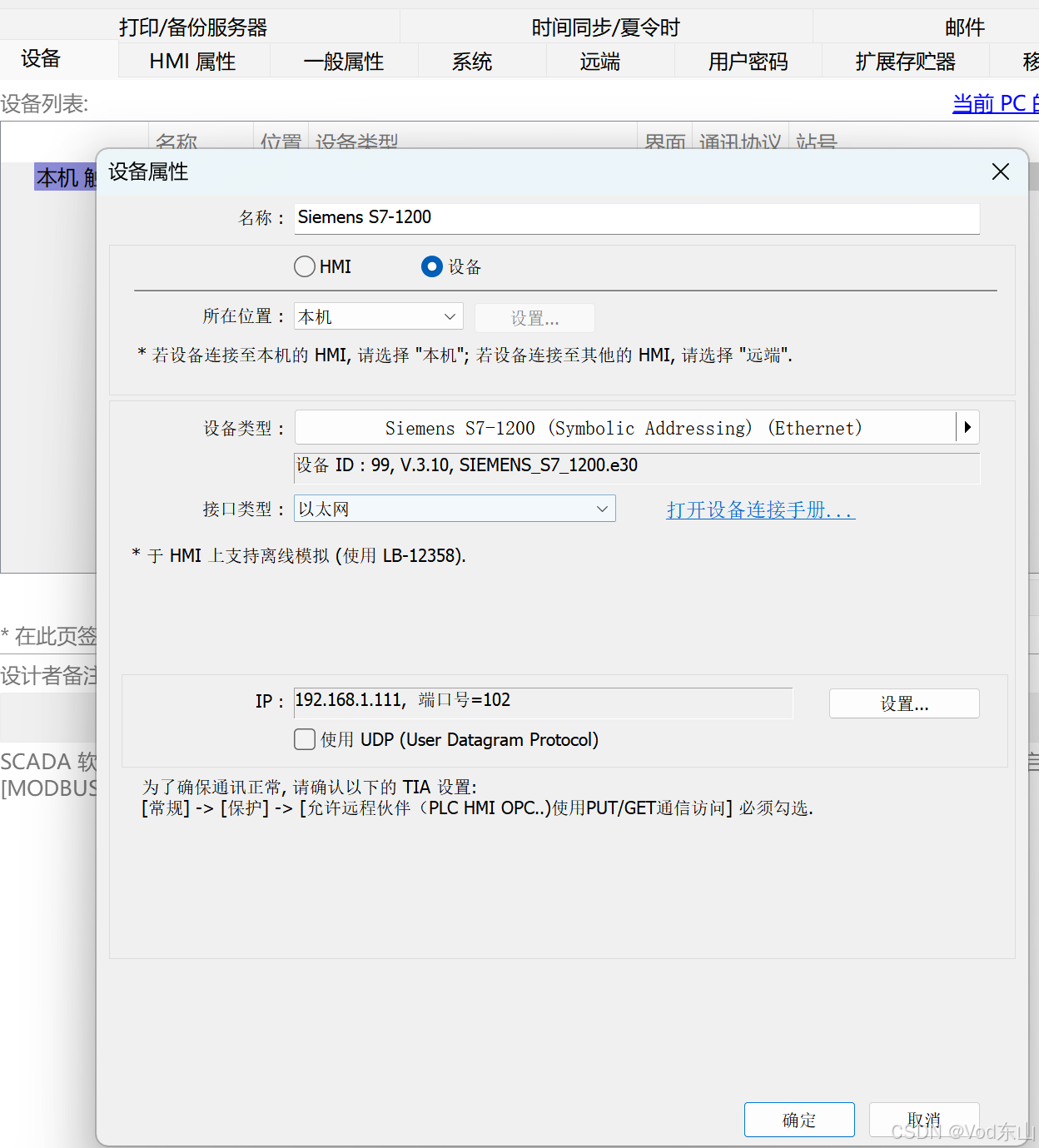The image size is (1039, 1148).
Task: Close the 设备属性 dialog
Action: point(1000,171)
